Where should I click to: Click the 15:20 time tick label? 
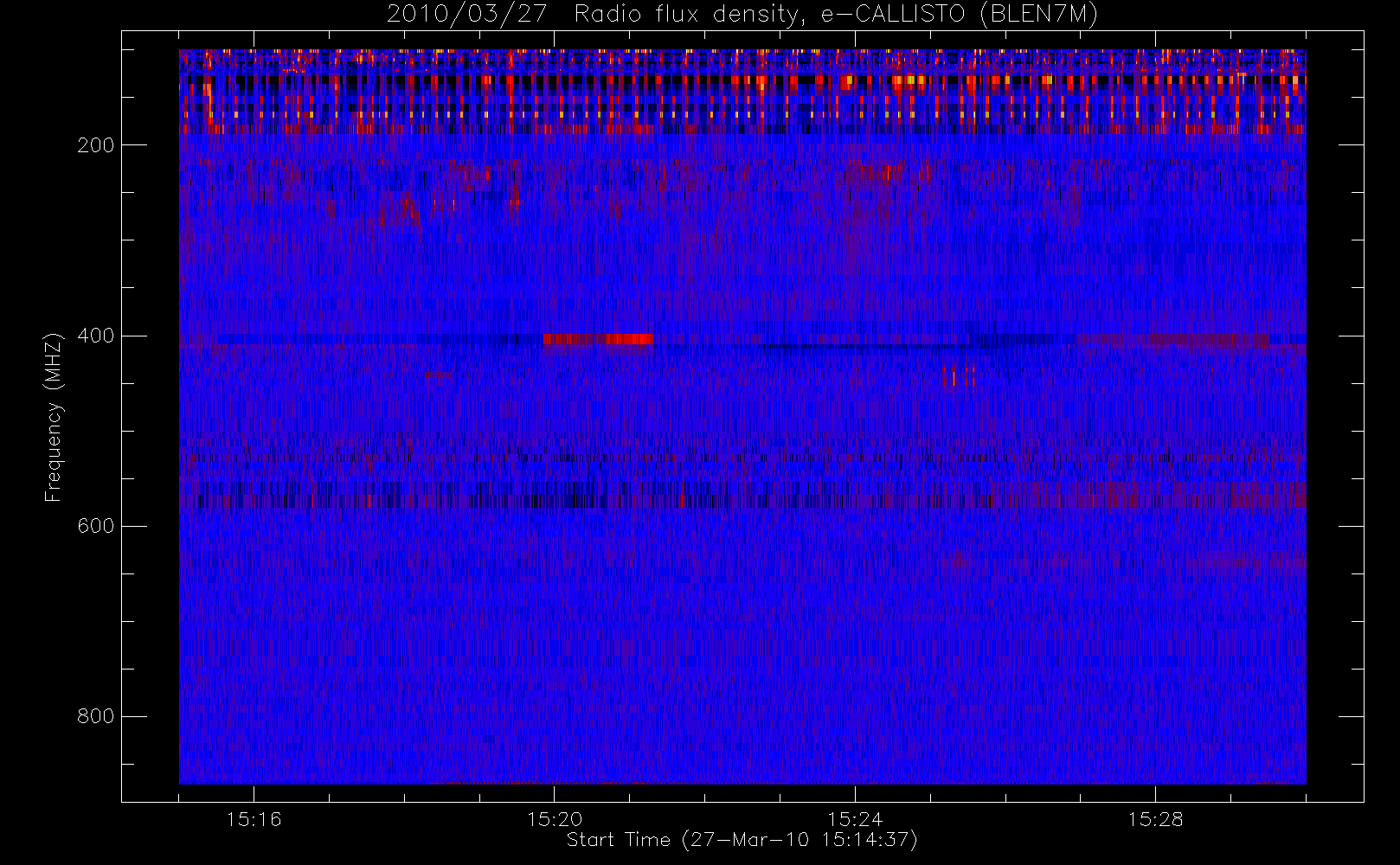coord(554,819)
